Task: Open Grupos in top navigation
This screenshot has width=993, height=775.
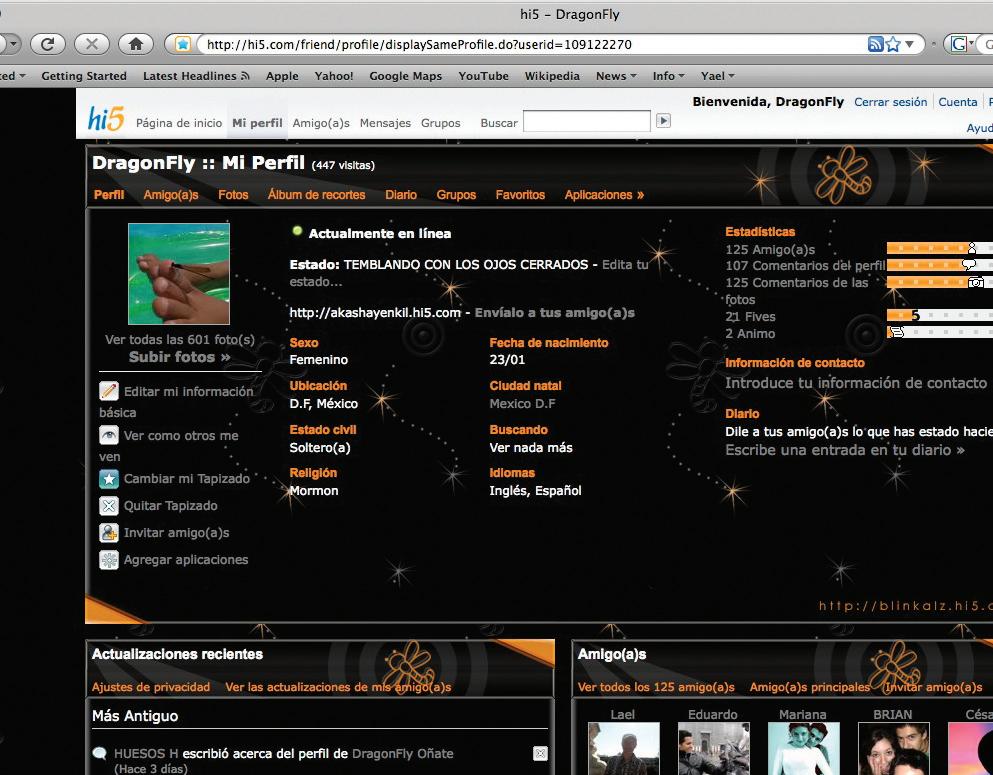Action: click(x=440, y=123)
